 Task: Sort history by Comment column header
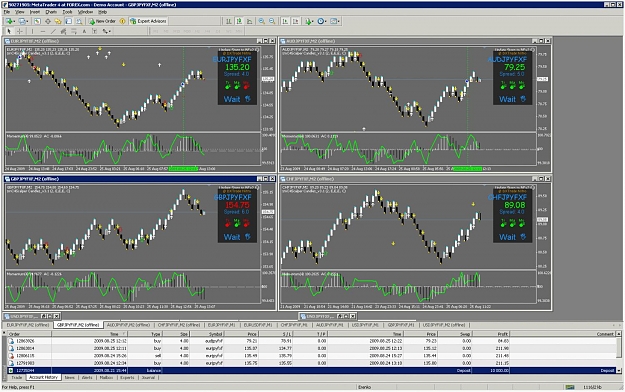[x=563, y=334]
